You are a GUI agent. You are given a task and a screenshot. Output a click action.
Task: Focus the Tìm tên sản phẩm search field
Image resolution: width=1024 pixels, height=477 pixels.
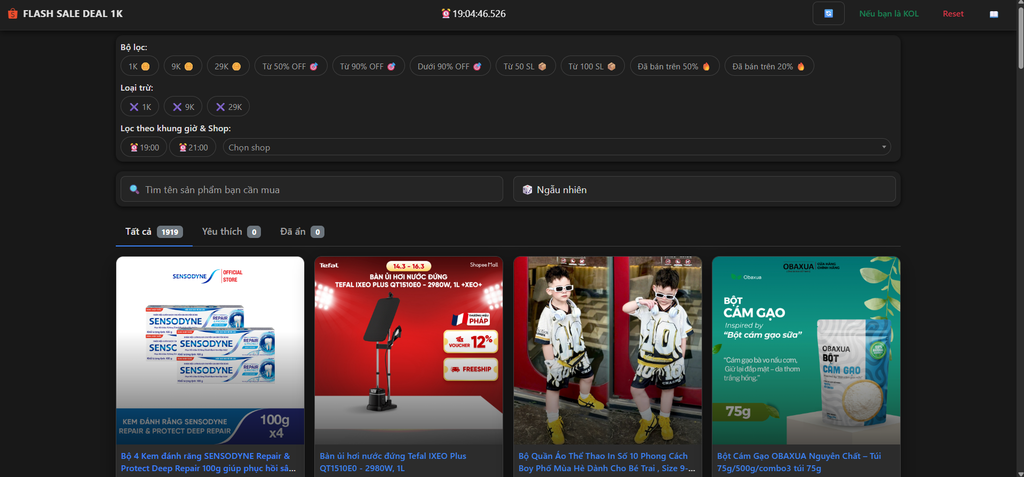coord(312,189)
